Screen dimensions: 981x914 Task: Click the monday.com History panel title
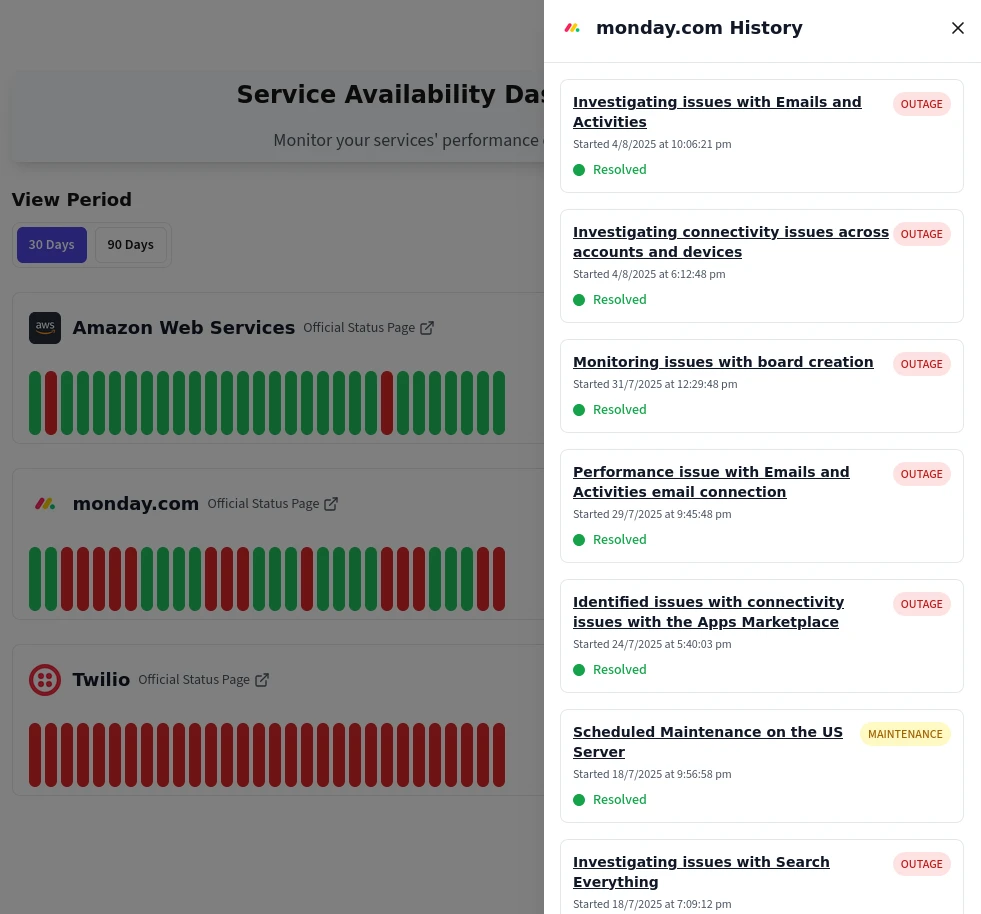tap(699, 28)
